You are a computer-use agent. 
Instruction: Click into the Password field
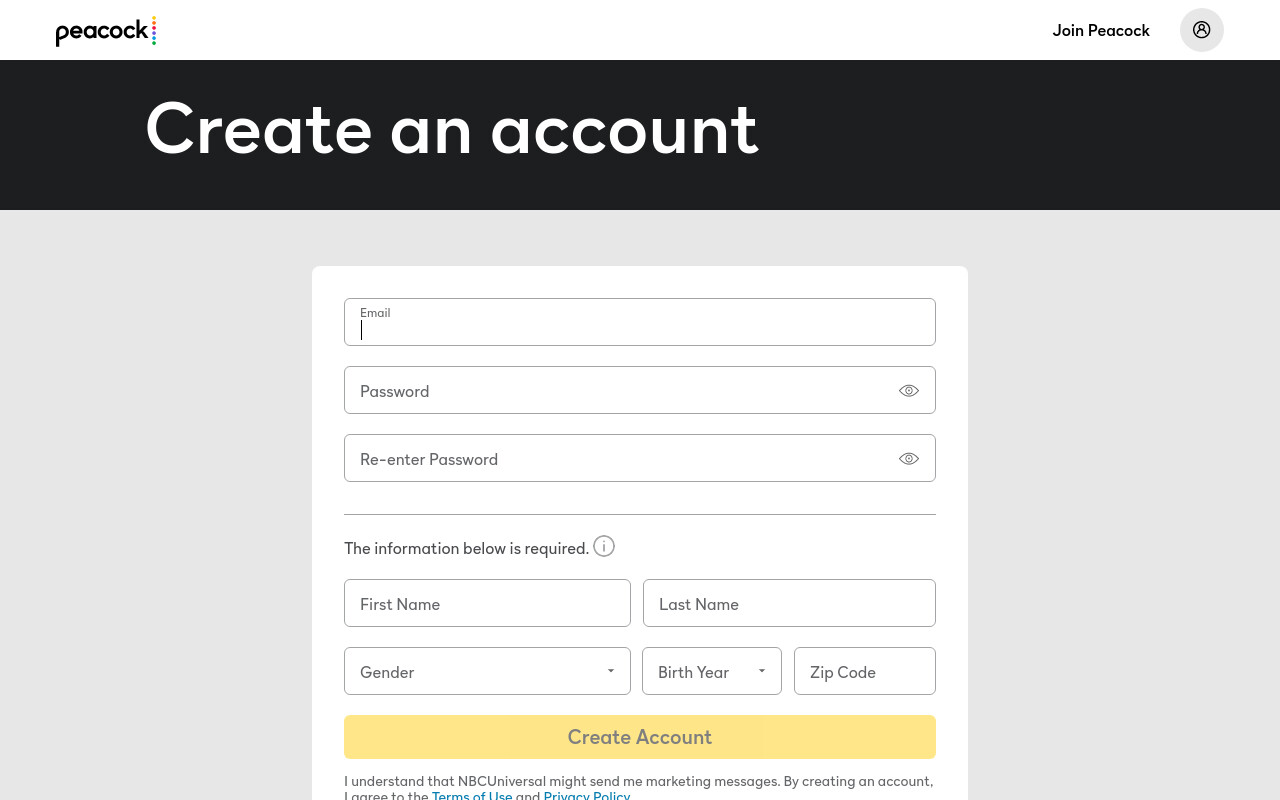[x=640, y=390]
